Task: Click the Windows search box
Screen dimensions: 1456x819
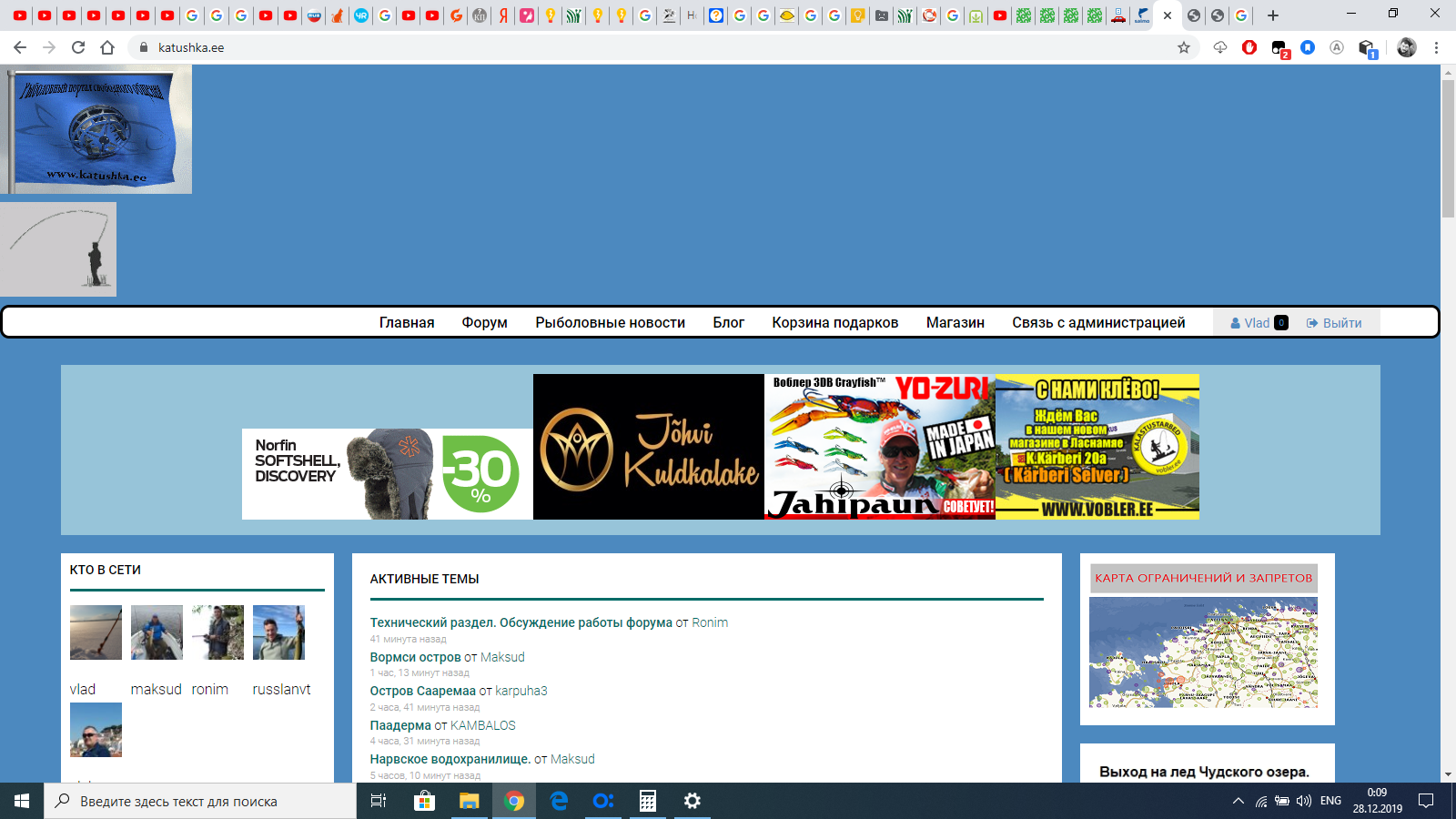Action: [x=200, y=801]
